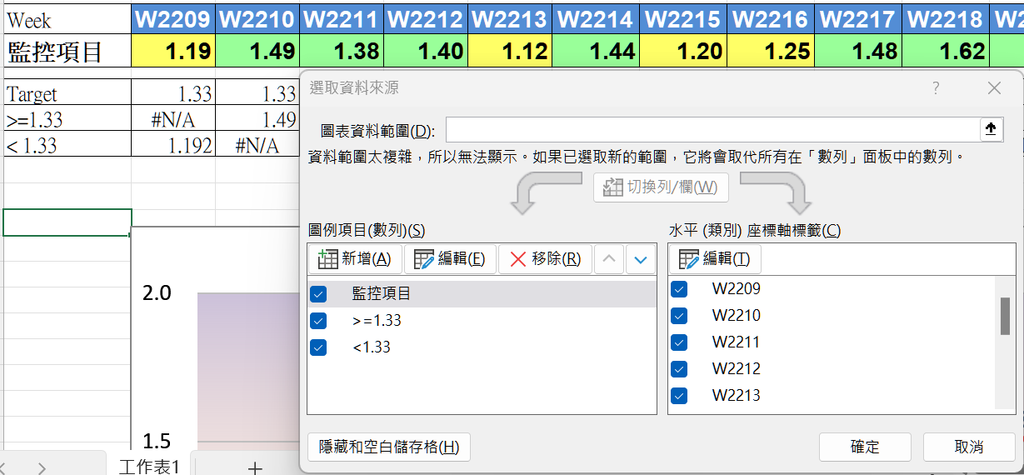Viewport: 1024px width, 475px height.
Task: Click 移除(R) to remove the series
Action: click(545, 259)
